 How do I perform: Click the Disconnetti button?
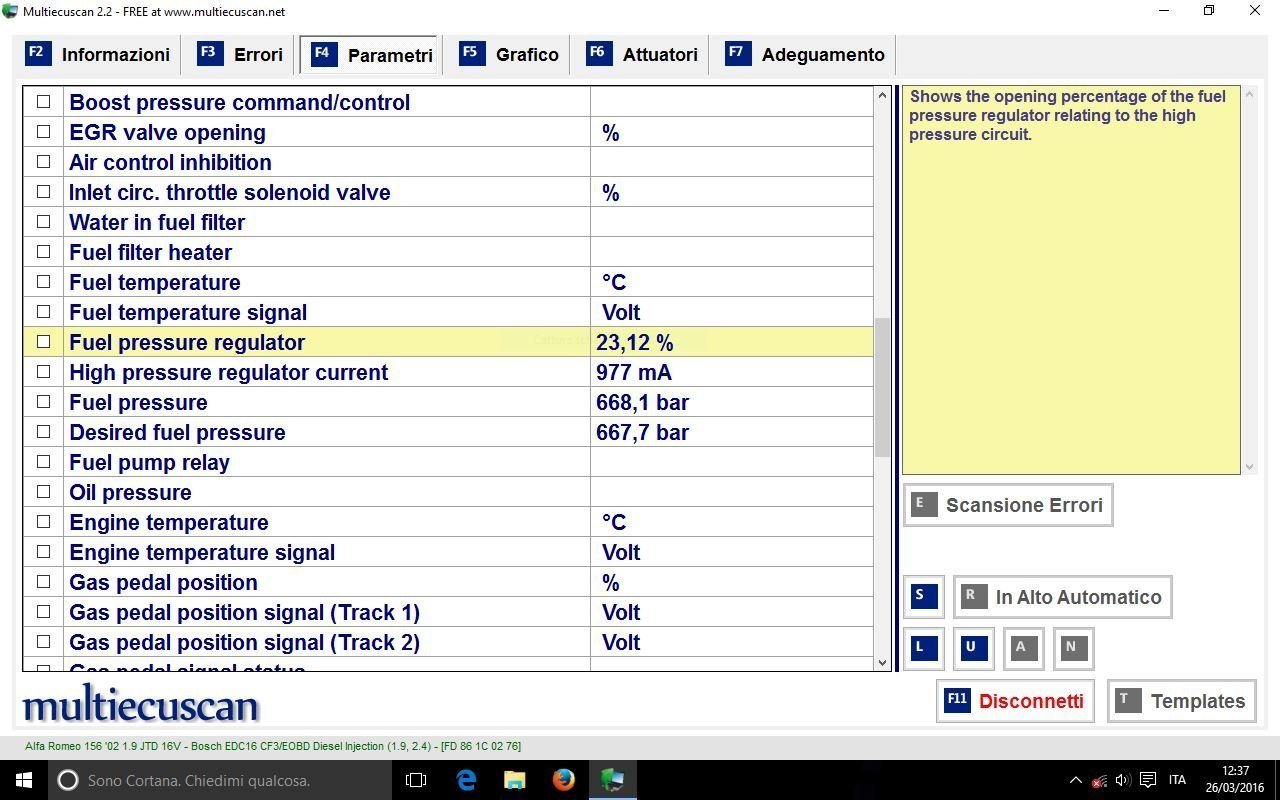pyautogui.click(x=1015, y=701)
